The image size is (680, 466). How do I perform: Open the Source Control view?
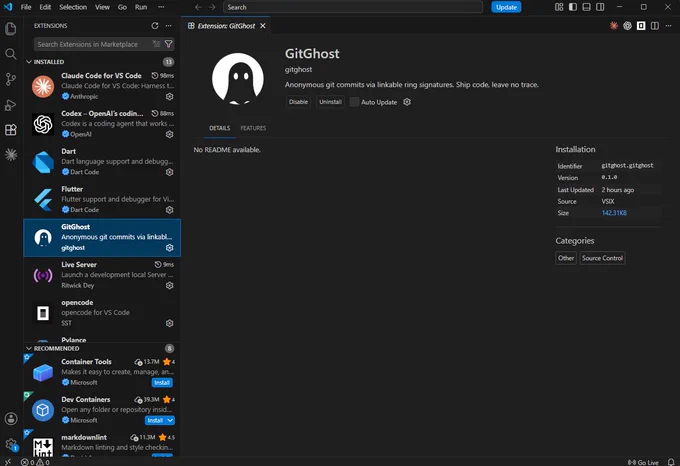11,79
